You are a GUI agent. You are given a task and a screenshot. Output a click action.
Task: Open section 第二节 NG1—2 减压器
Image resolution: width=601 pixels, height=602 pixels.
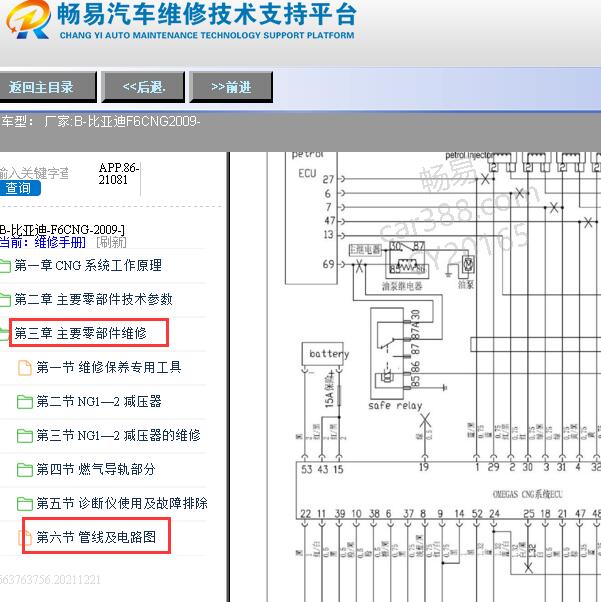point(99,401)
